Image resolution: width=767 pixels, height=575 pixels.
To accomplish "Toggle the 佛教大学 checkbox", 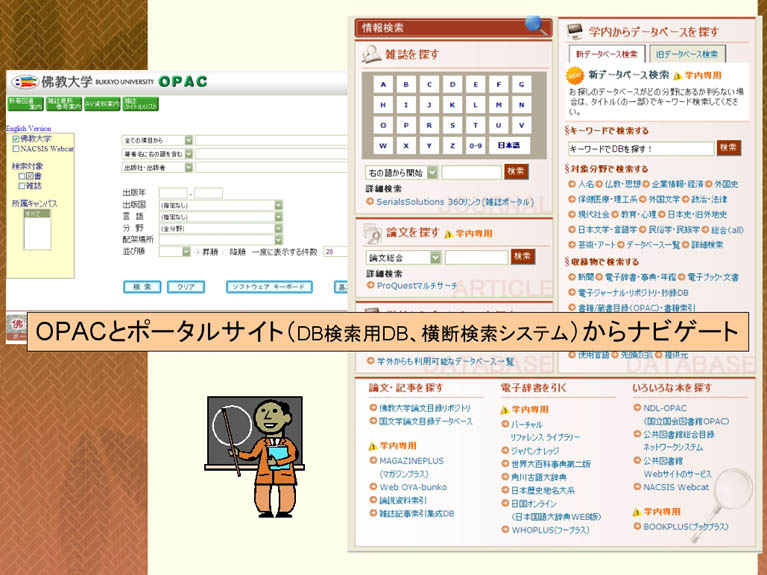I will pos(16,139).
